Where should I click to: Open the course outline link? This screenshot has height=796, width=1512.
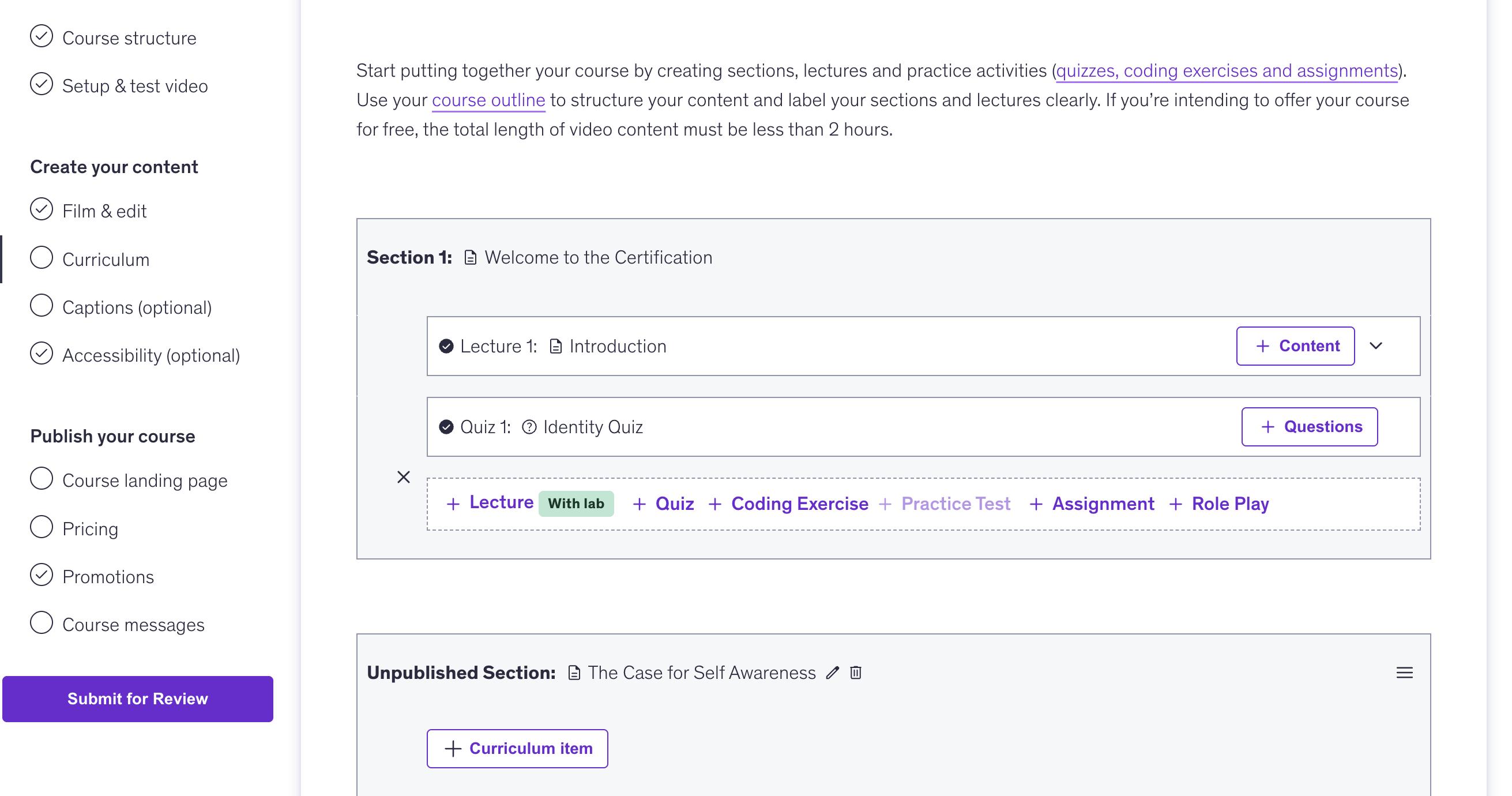point(488,100)
